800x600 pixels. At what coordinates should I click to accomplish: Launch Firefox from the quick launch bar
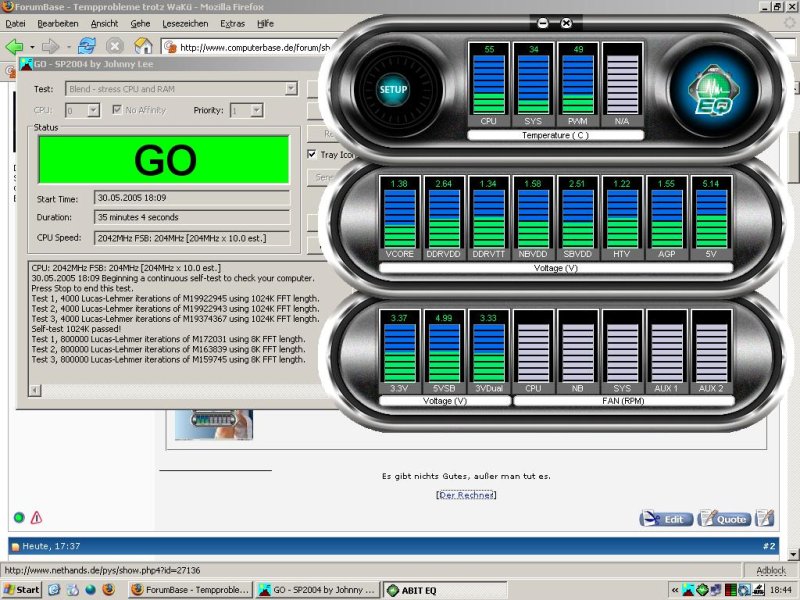[108, 590]
